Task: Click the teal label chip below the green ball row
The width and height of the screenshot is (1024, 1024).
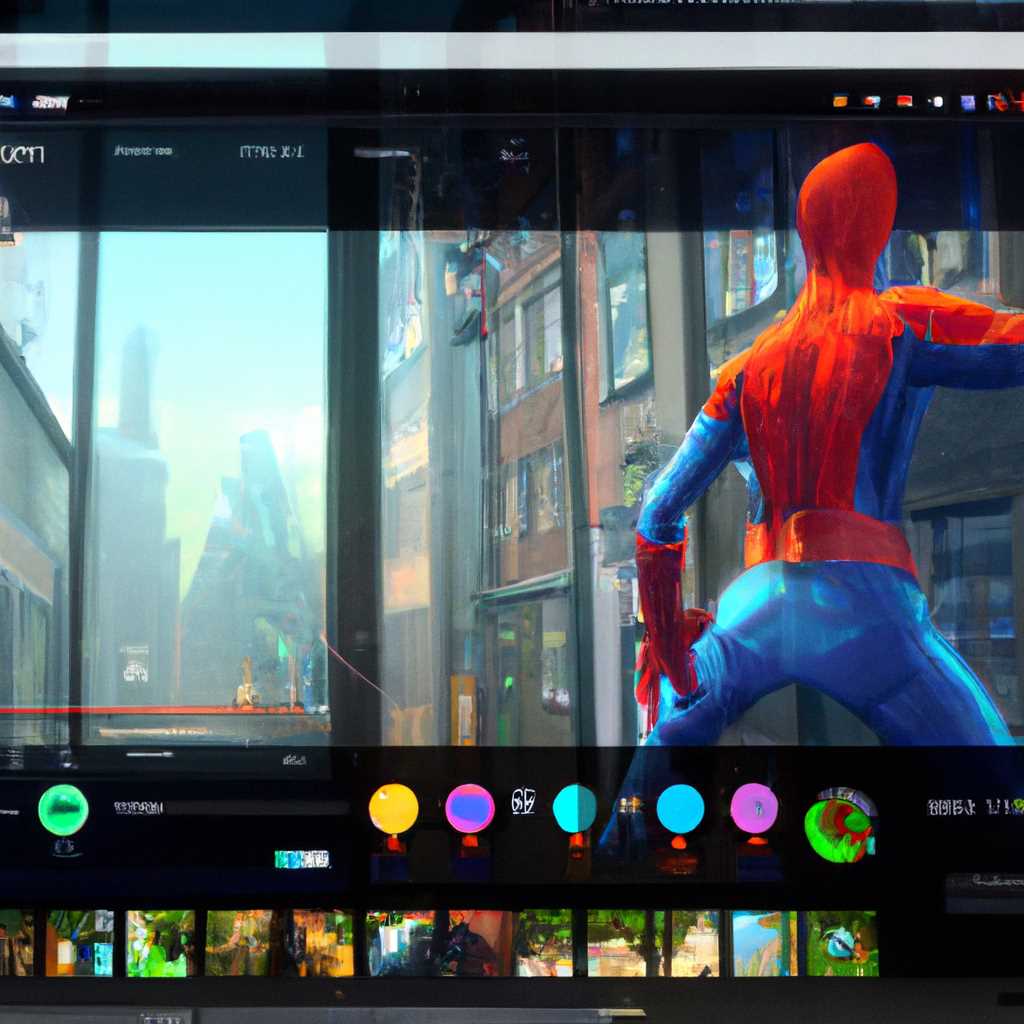Action: [x=302, y=859]
